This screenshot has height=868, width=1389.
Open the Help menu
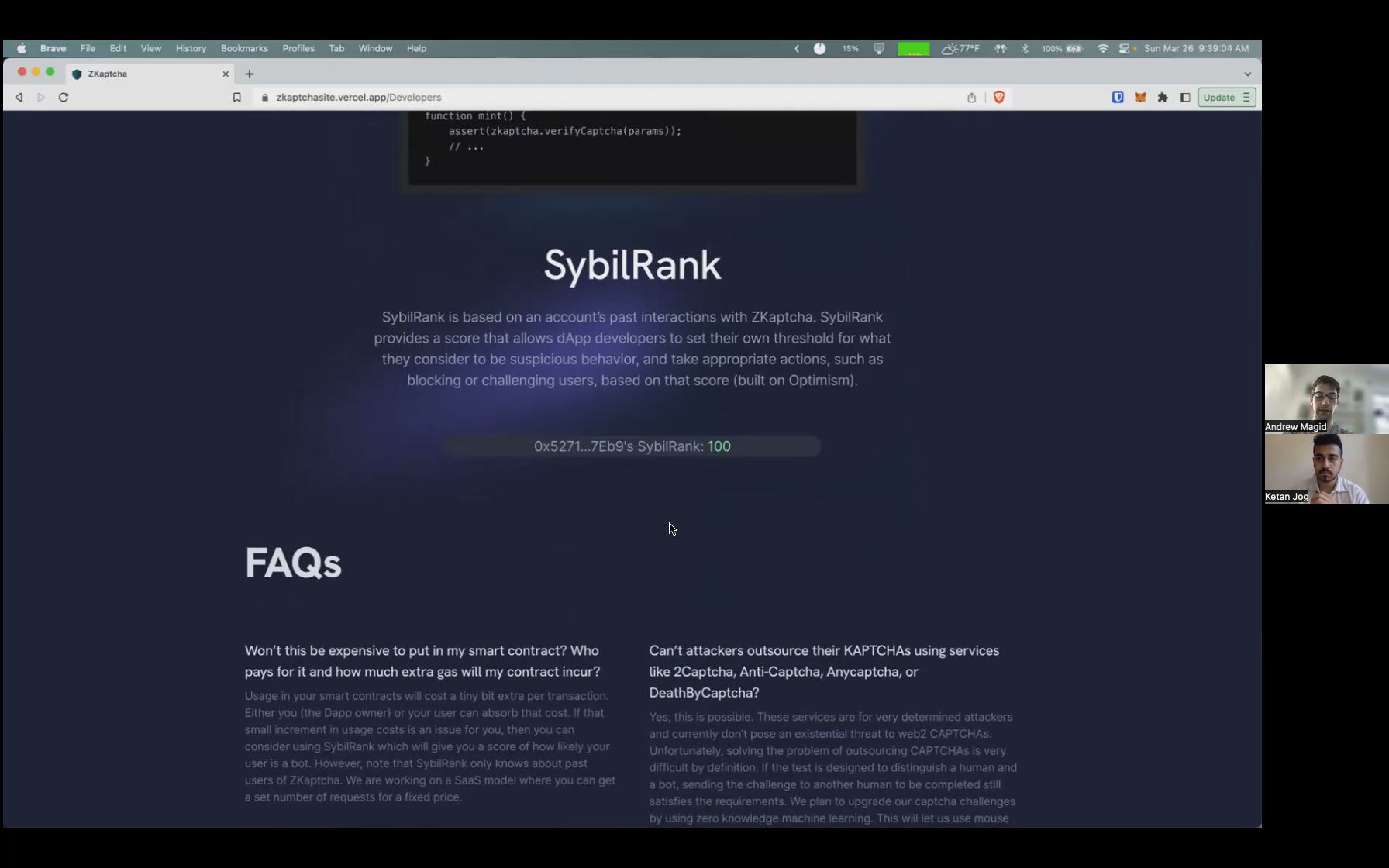[416, 48]
